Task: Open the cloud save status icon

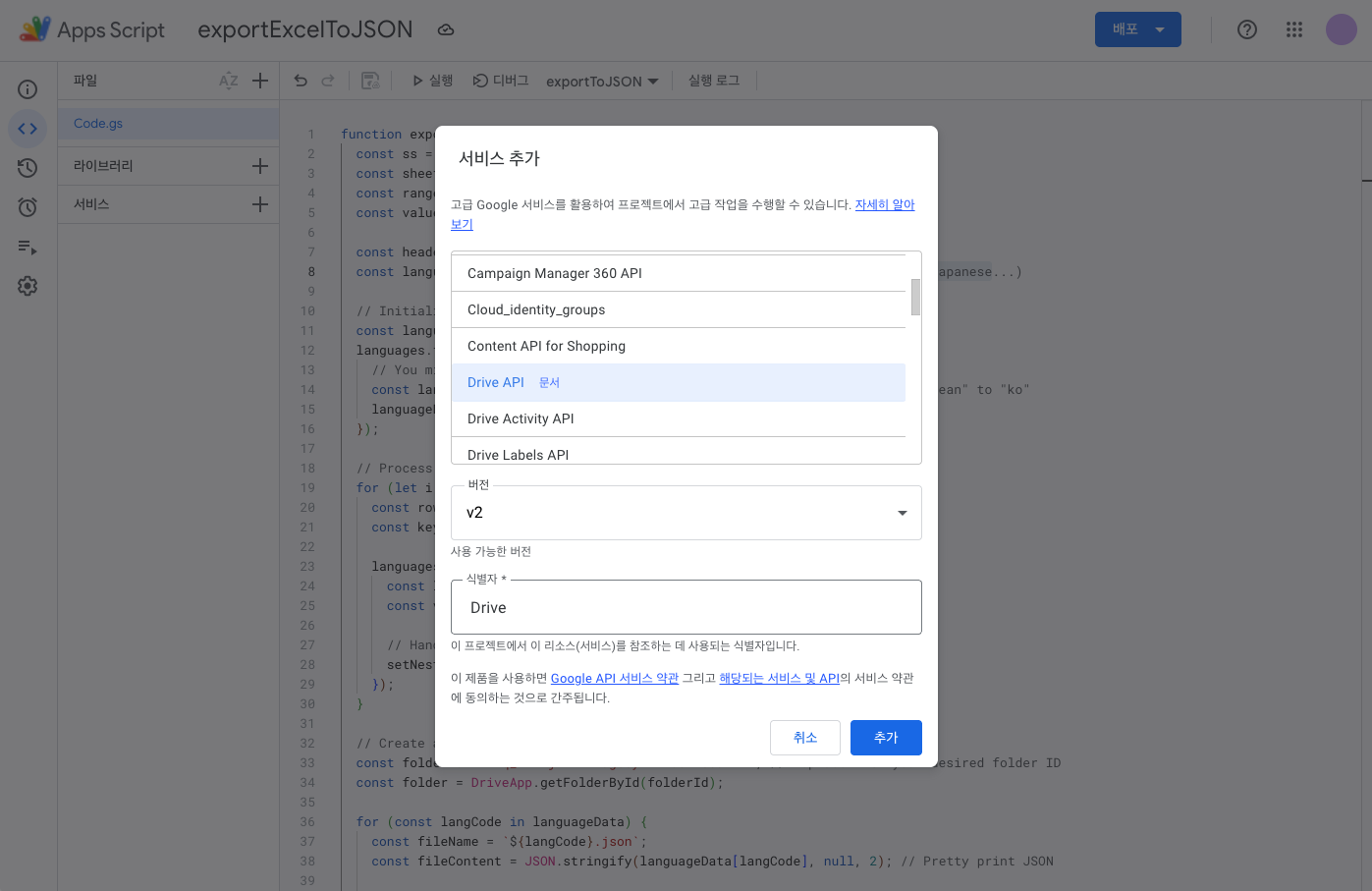Action: coord(446,30)
